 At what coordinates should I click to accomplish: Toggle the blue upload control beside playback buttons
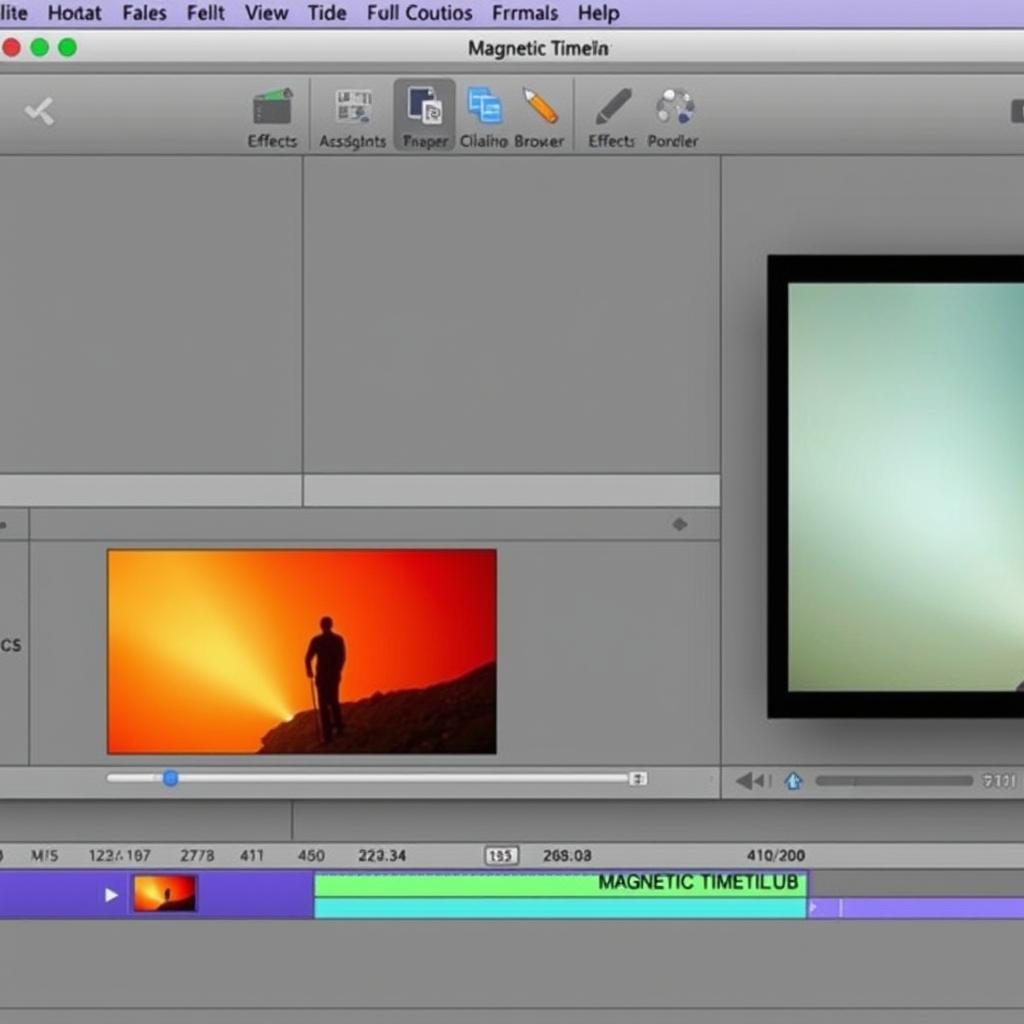click(x=795, y=780)
